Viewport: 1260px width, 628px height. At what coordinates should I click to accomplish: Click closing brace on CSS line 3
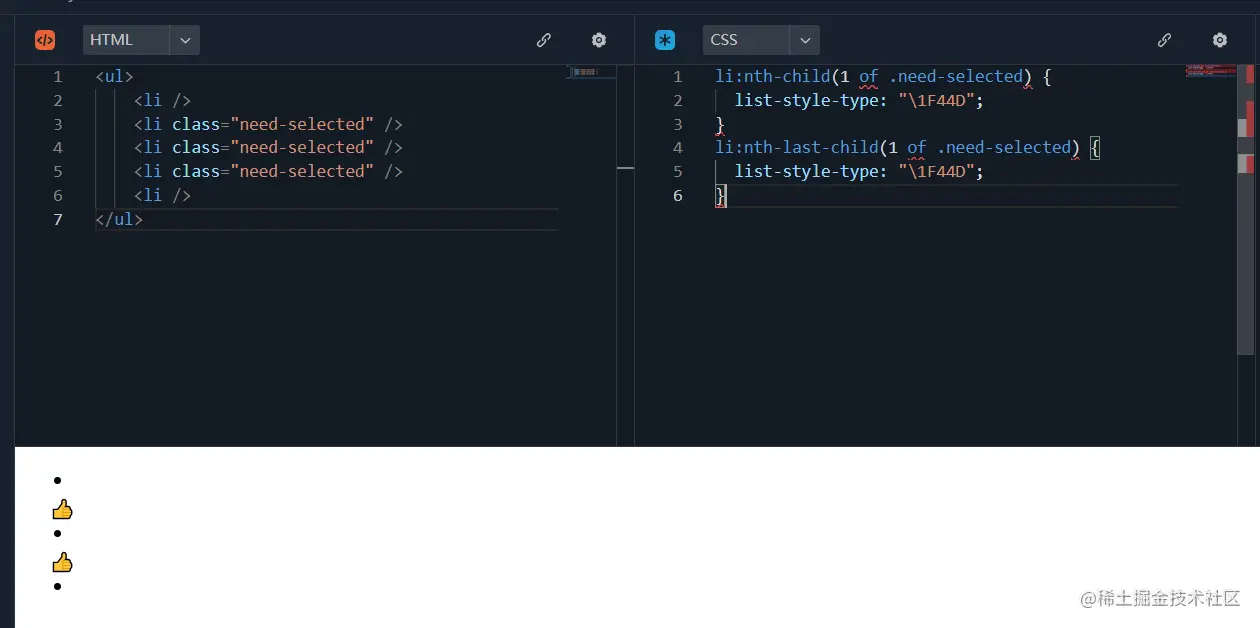(x=720, y=124)
